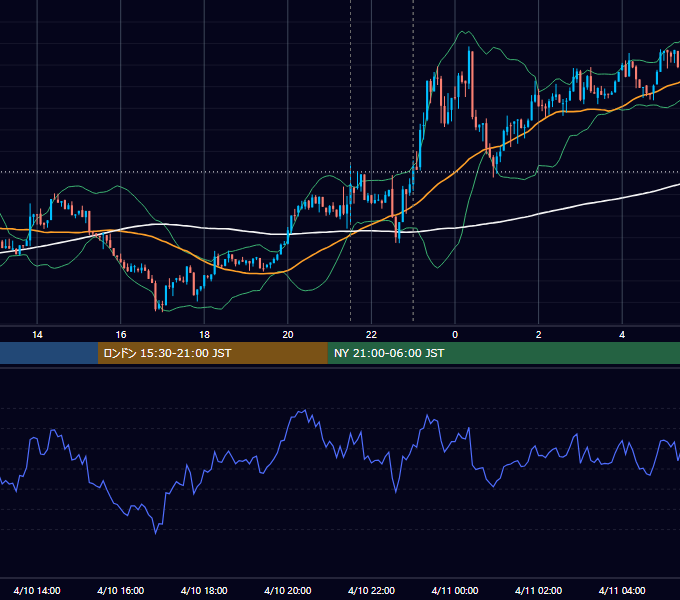
Task: Click the 16 hour axis label
Action: [x=121, y=335]
